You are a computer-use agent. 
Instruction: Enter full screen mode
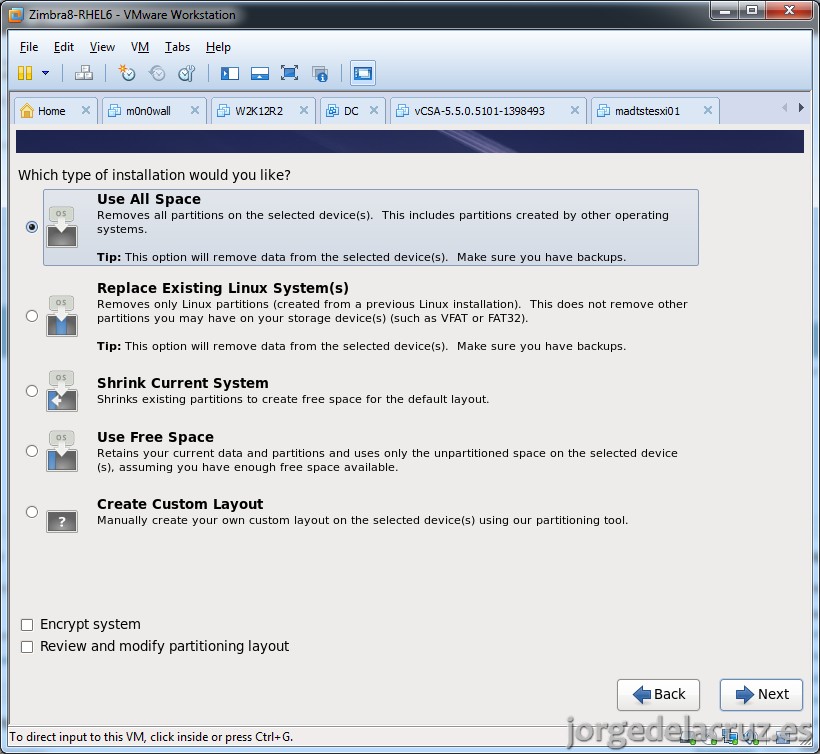coord(289,73)
